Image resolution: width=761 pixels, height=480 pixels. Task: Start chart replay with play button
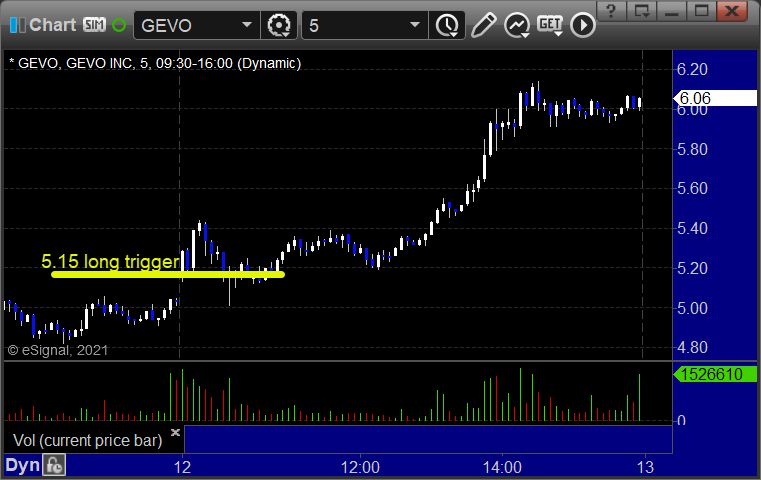pyautogui.click(x=582, y=25)
